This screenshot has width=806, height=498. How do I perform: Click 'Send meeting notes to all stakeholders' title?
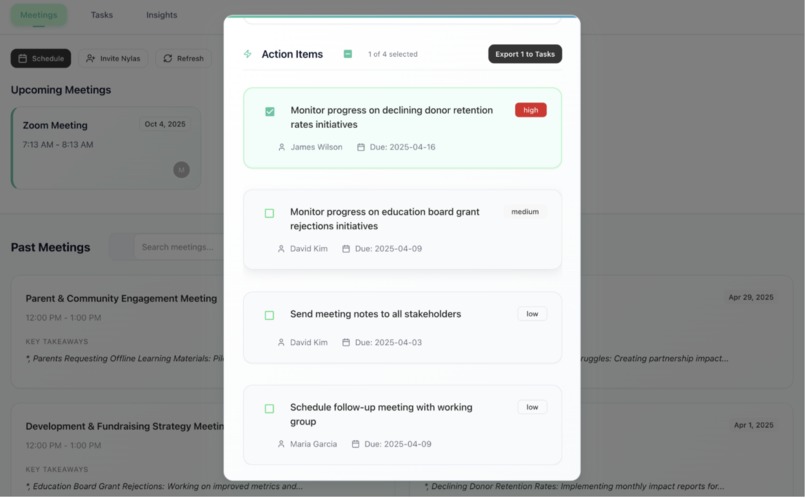point(375,314)
